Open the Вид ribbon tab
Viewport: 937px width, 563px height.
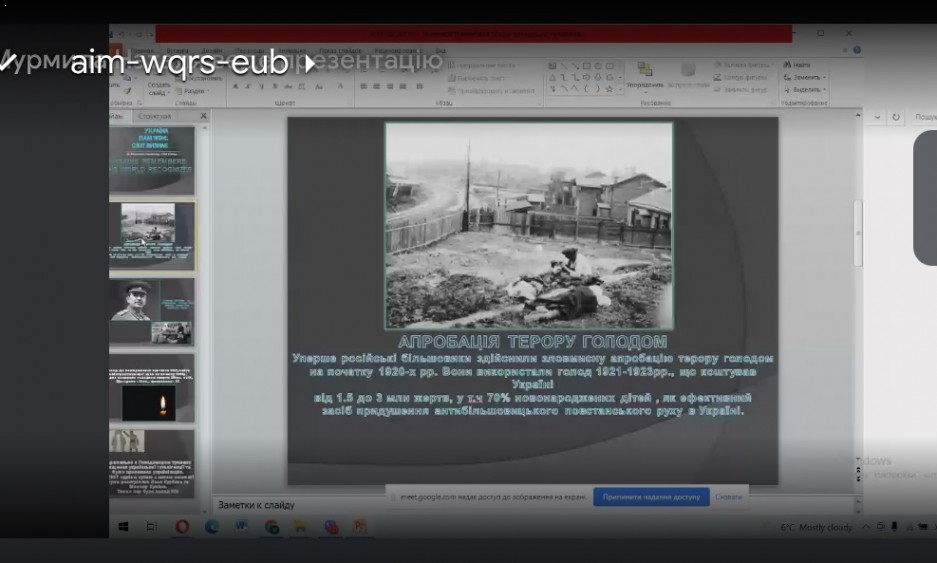[441, 51]
